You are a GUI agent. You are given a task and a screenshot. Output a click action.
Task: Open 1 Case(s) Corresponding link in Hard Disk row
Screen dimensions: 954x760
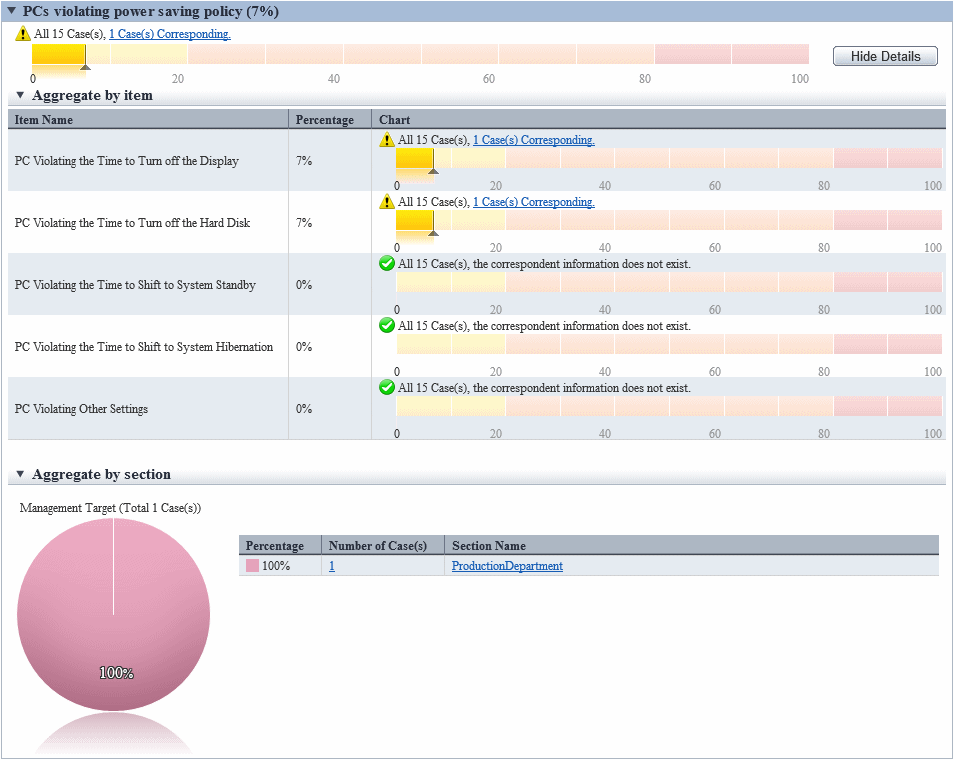click(534, 202)
